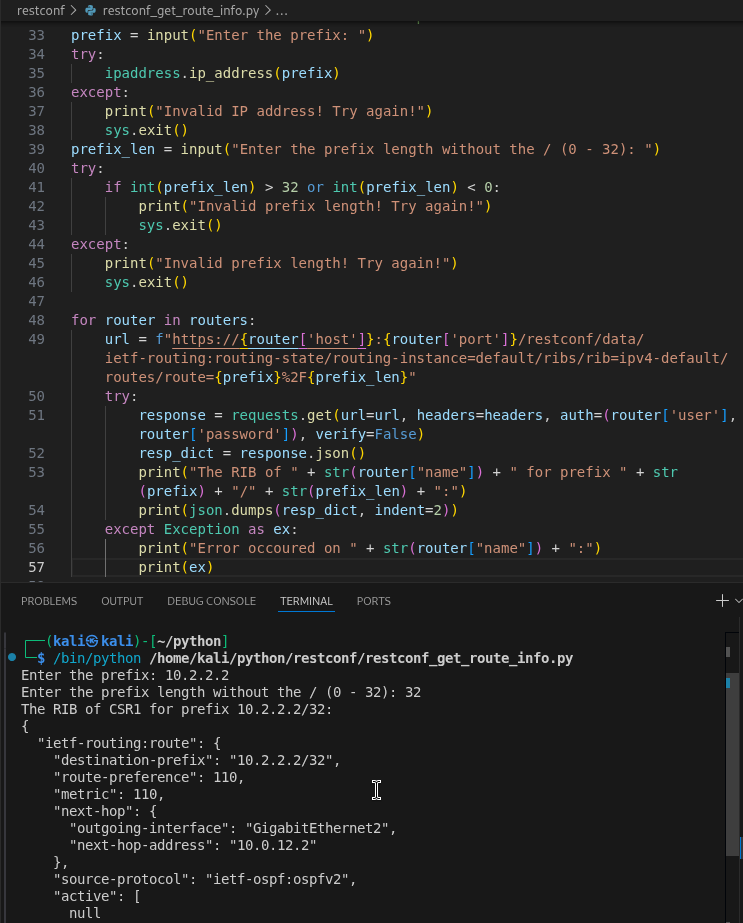Click the new terminal plus icon

point(722,600)
